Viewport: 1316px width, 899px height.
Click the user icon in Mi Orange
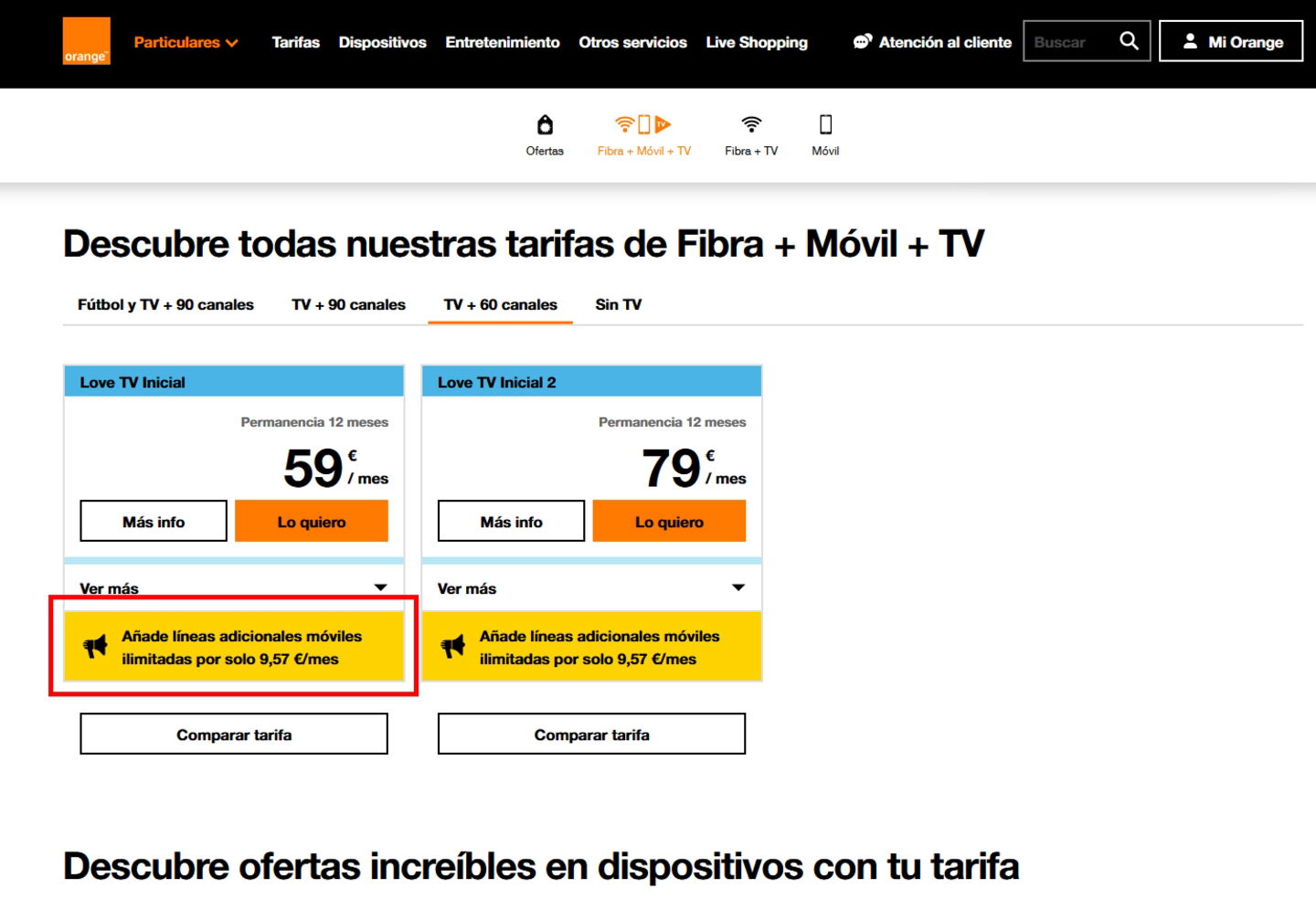pyautogui.click(x=1190, y=41)
